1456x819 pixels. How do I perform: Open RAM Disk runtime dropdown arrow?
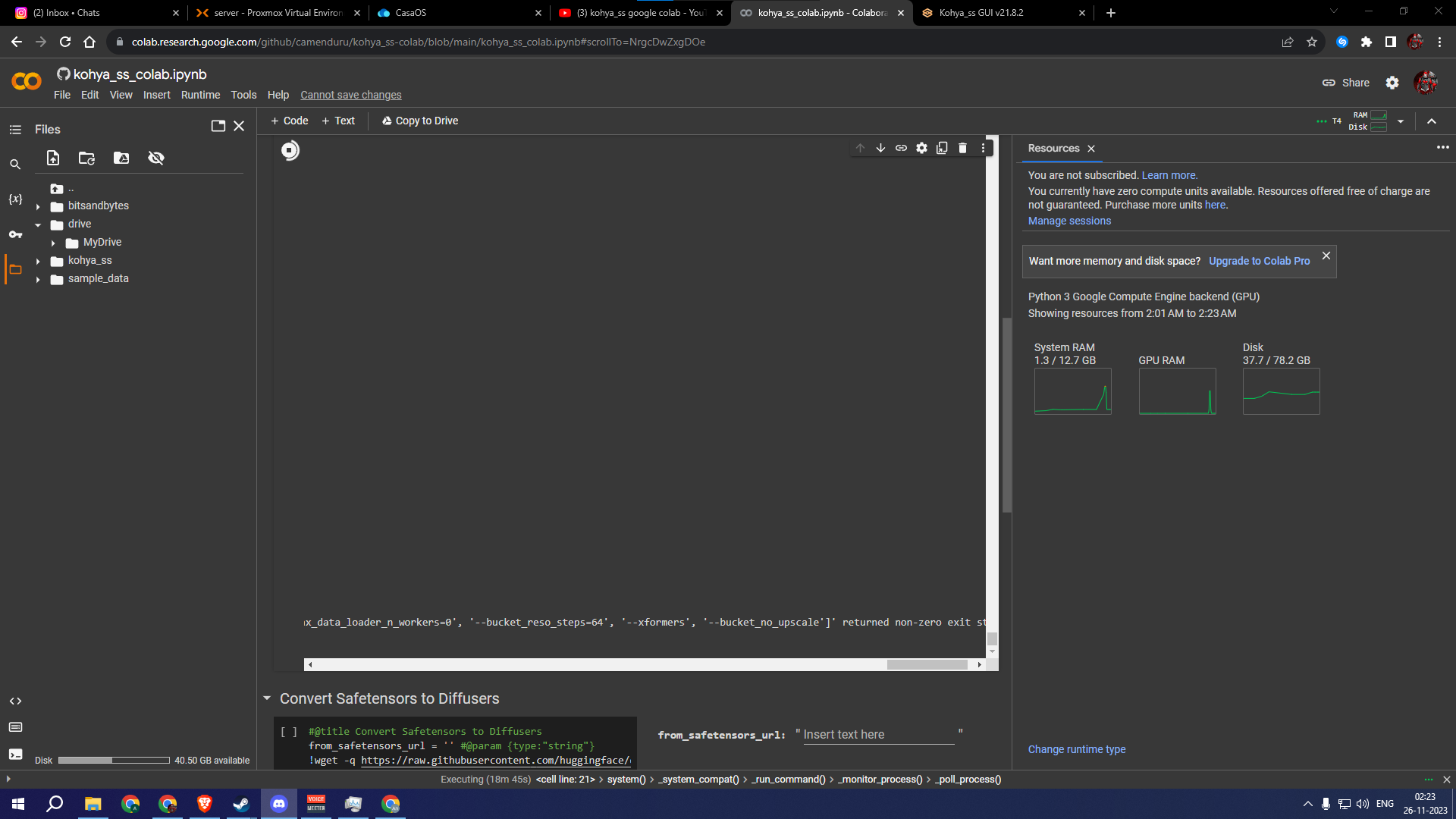click(x=1401, y=121)
